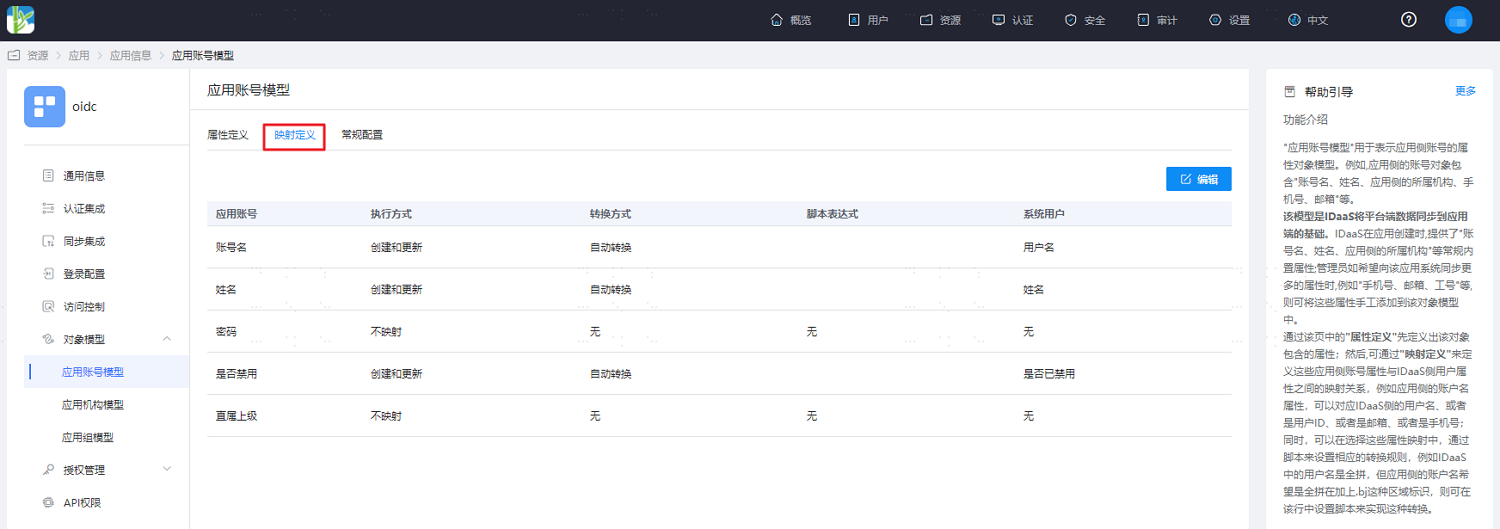
Task: Click the blue 编辑 button
Action: [1198, 179]
